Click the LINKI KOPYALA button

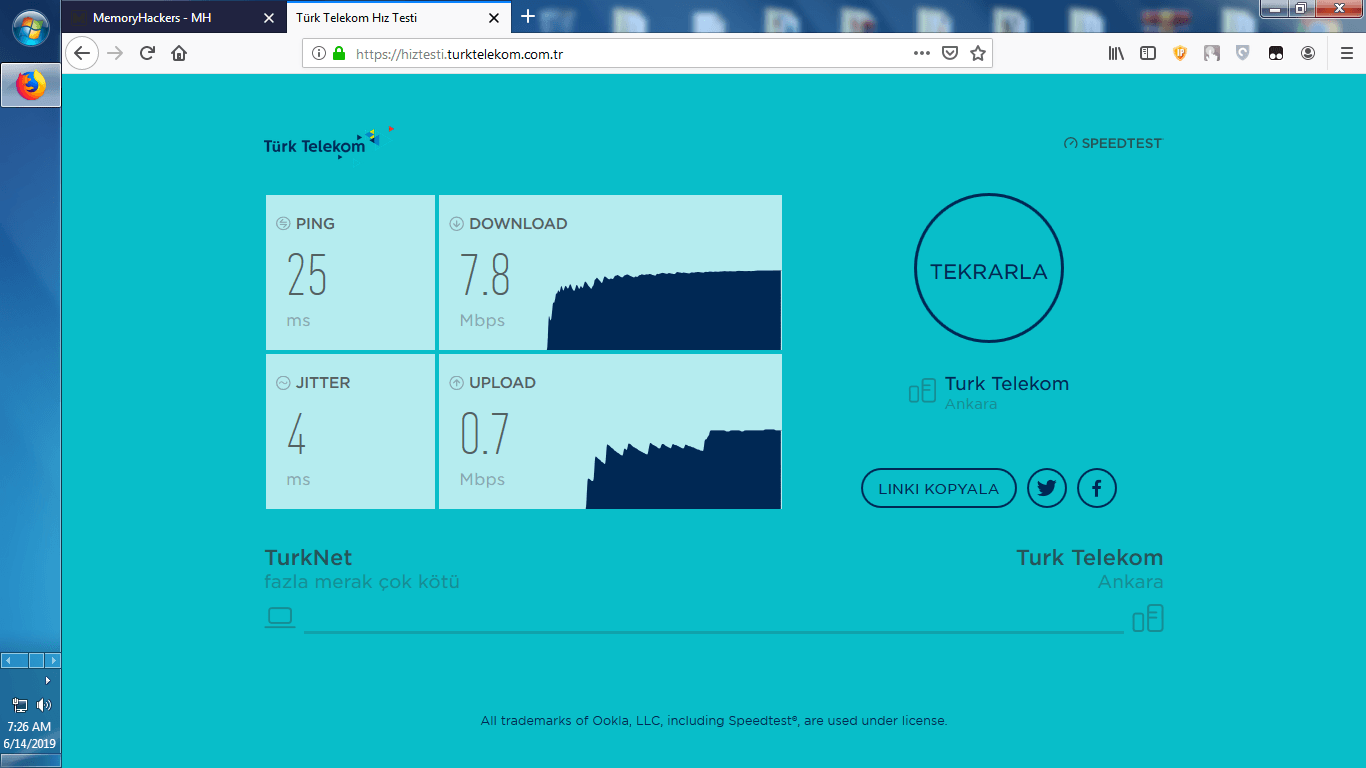pyautogui.click(x=938, y=489)
